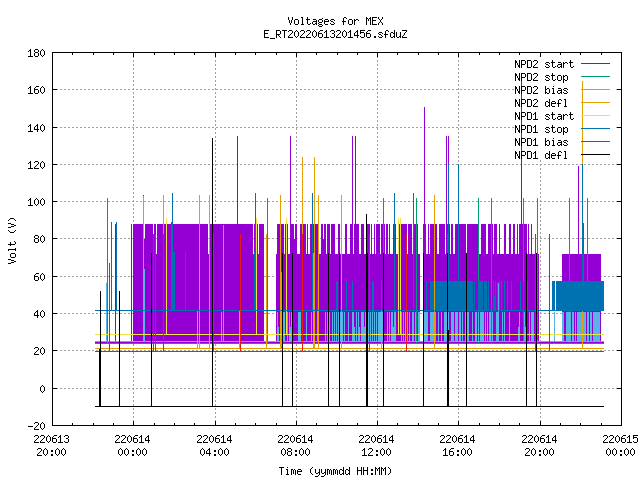Click the 220614 00:00 x-axis tick label
This screenshot has width=640, height=480.
pos(132,446)
